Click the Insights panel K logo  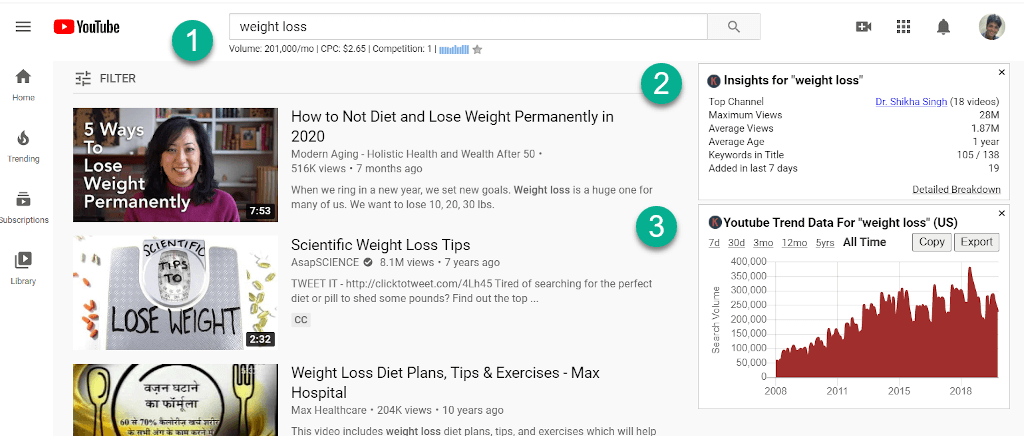[x=714, y=81]
